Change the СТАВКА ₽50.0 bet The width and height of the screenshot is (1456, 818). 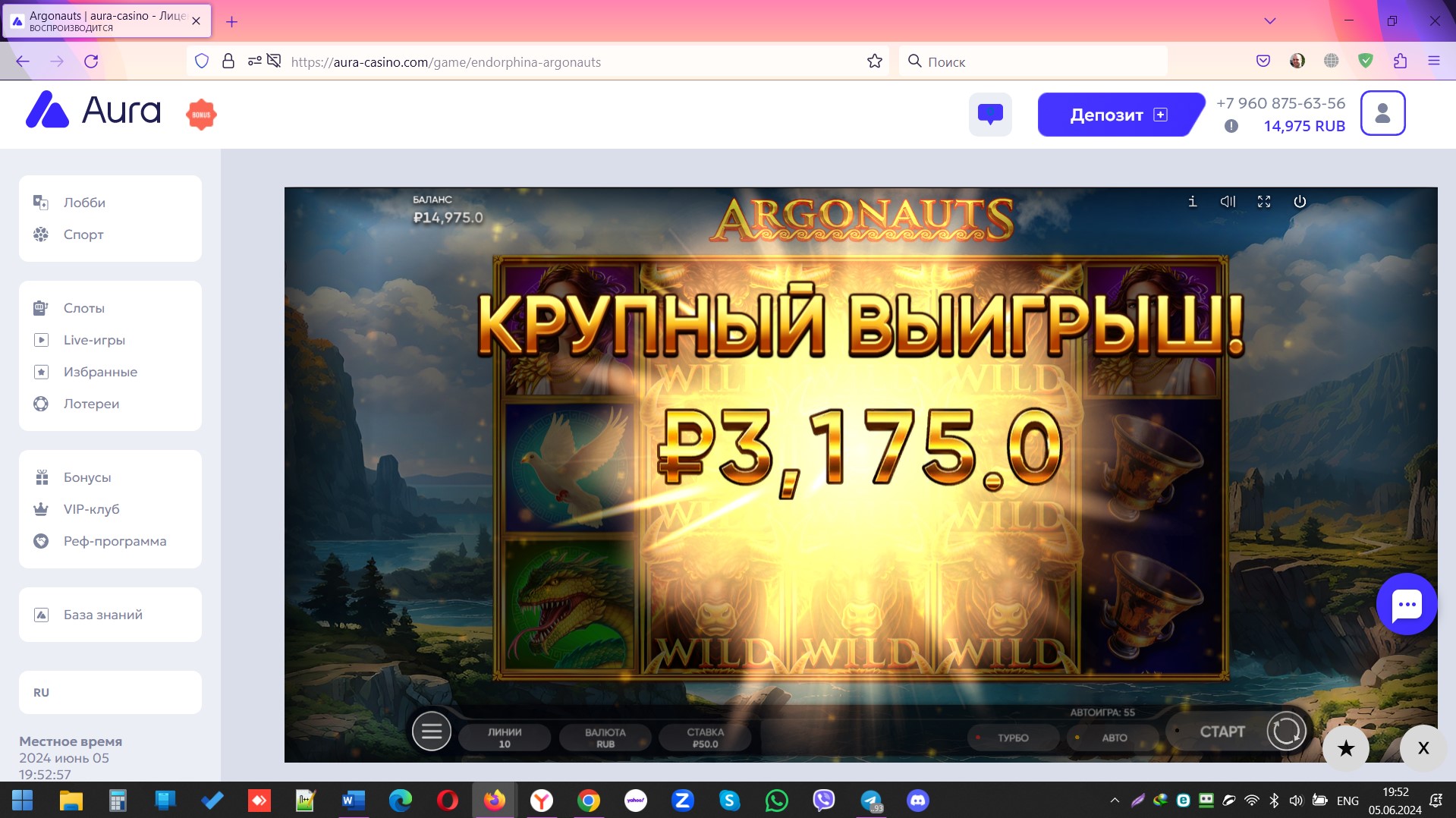[705, 738]
